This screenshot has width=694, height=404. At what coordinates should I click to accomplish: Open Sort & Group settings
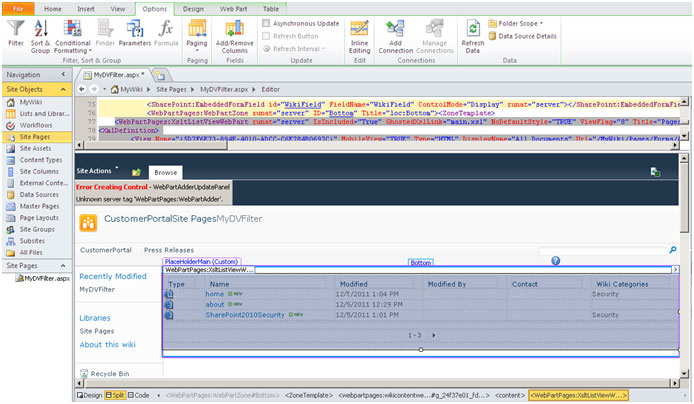[40, 37]
